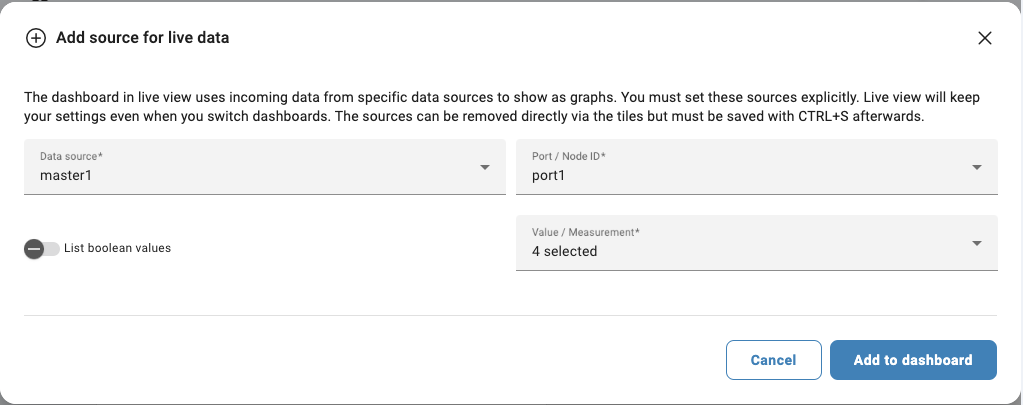Viewport: 1023px width, 405px height.
Task: Open the Port / Node ID dropdown arrow
Action: click(977, 167)
